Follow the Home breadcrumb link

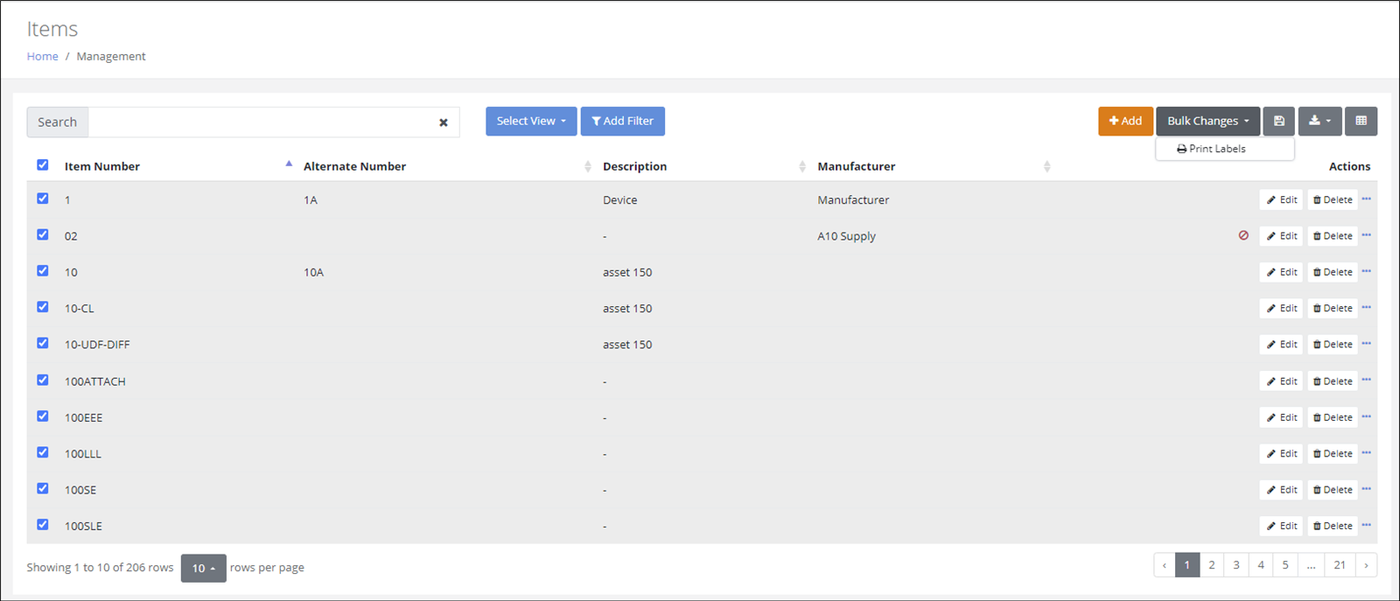42,56
